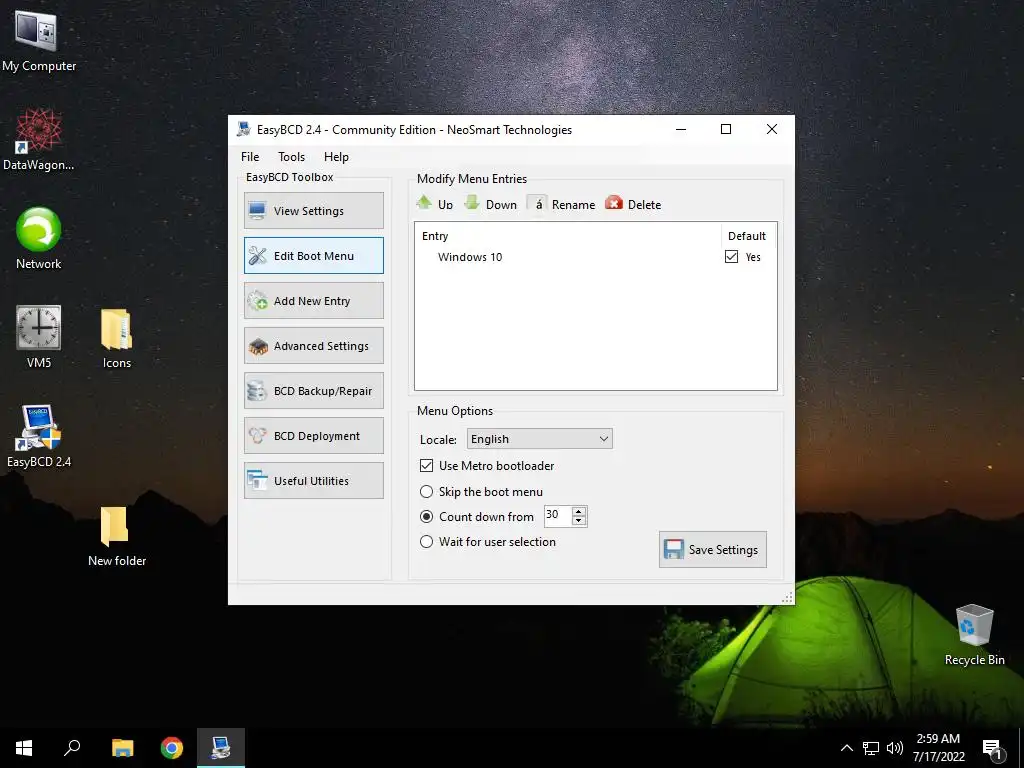
Task: Open File Explorer from taskbar
Action: click(x=122, y=748)
